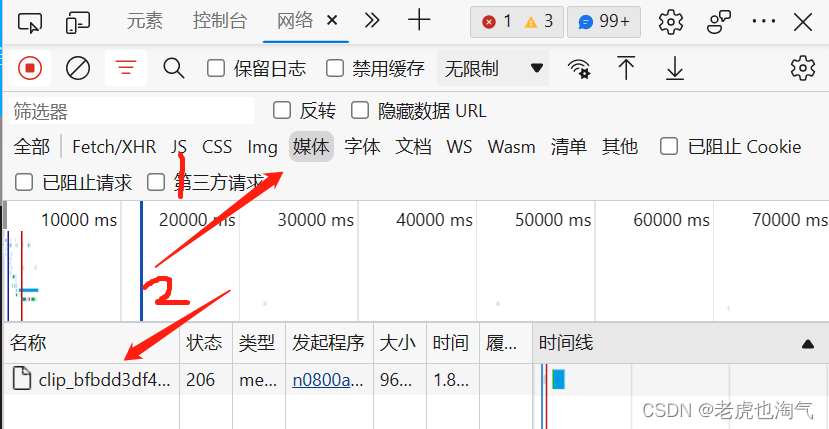Stop recording network log

click(30, 68)
